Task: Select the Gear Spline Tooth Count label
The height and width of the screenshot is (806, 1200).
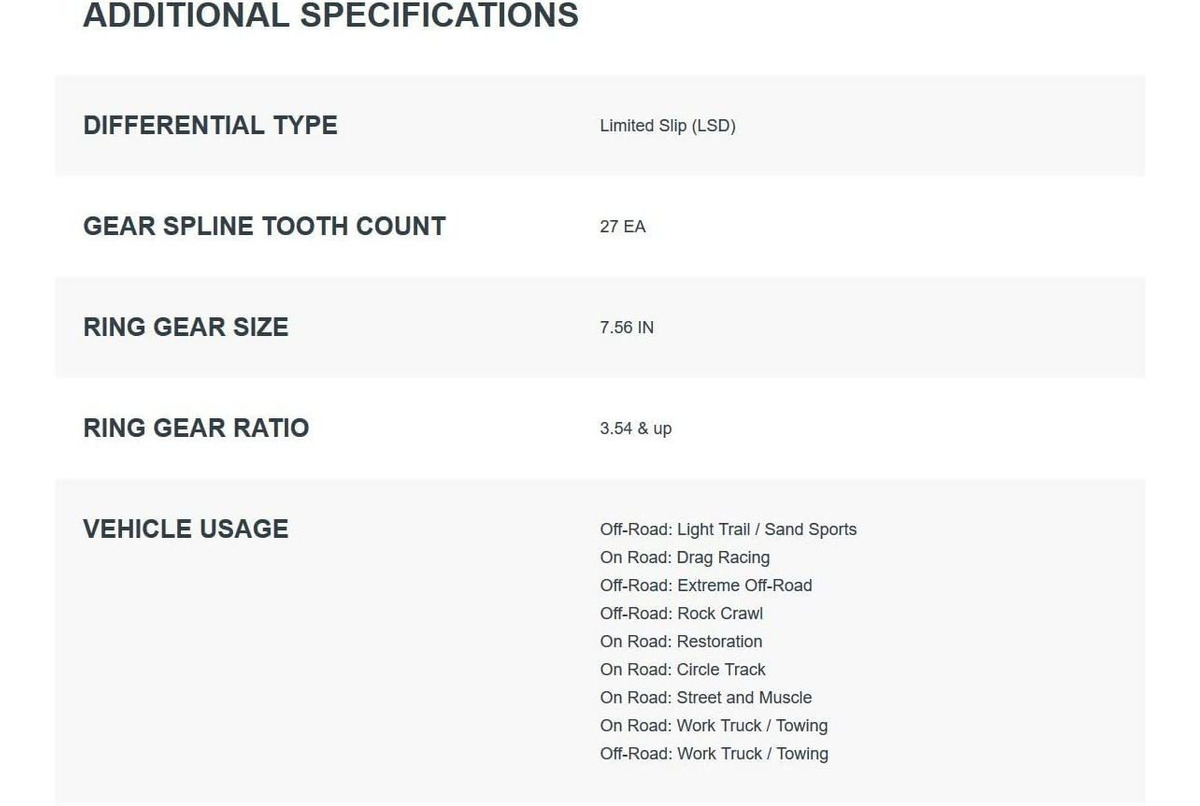Action: pyautogui.click(x=264, y=226)
